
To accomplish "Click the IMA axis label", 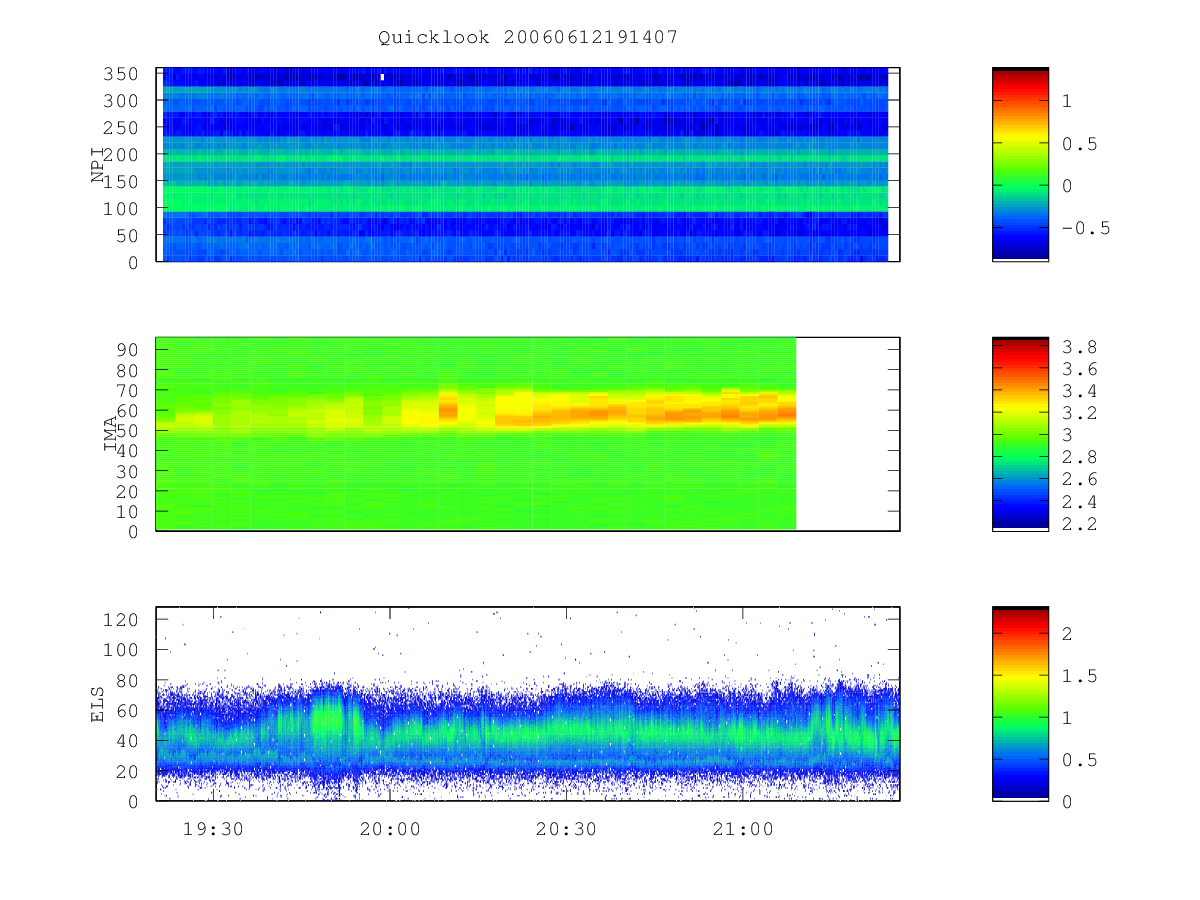I will point(111,434).
